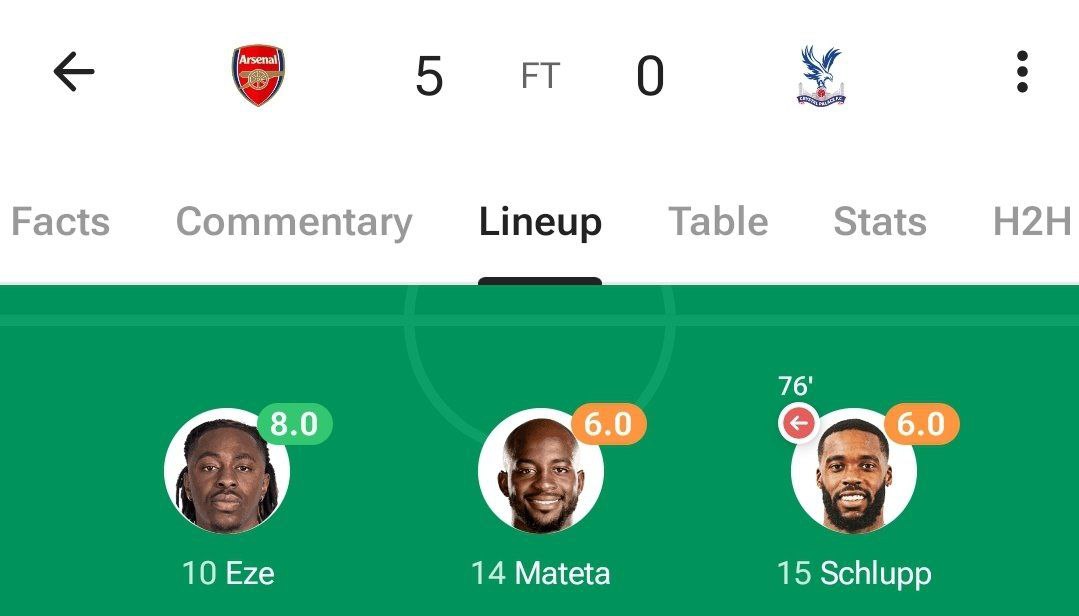Open the 10 Eze name label
Image resolution: width=1079 pixels, height=616 pixels.
pos(228,573)
